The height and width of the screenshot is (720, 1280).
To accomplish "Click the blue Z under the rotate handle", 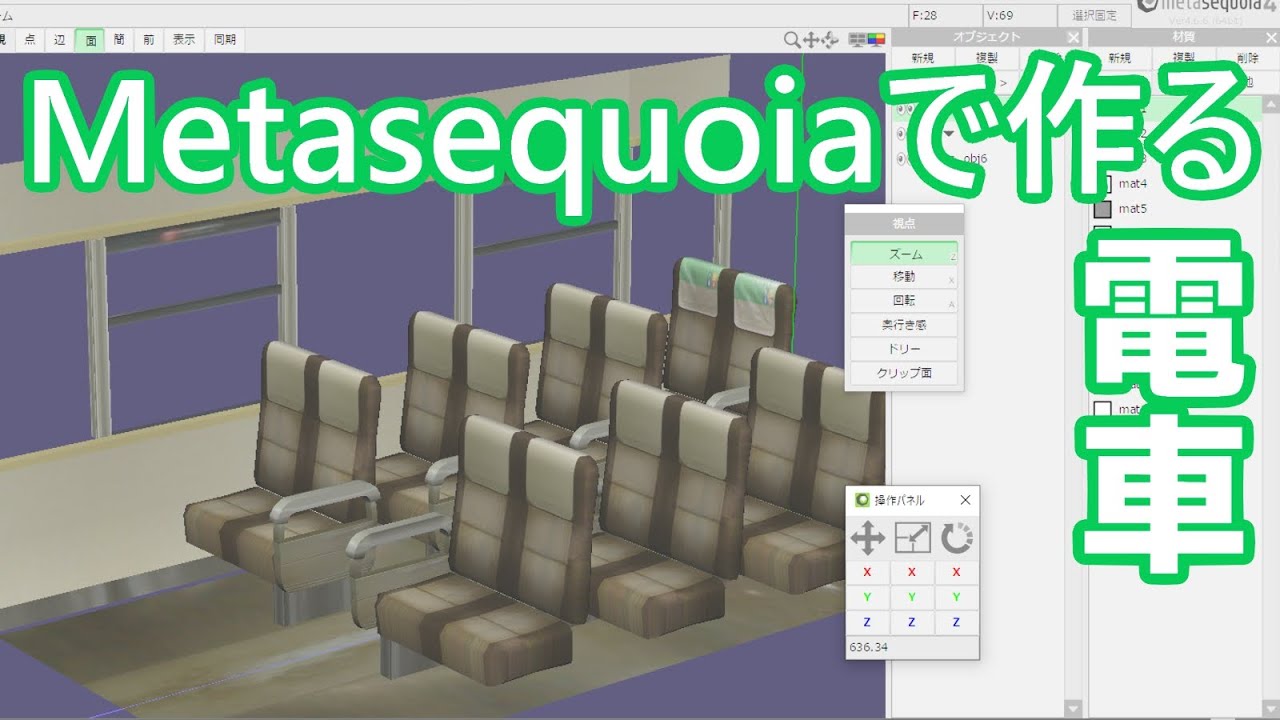I will [x=957, y=622].
